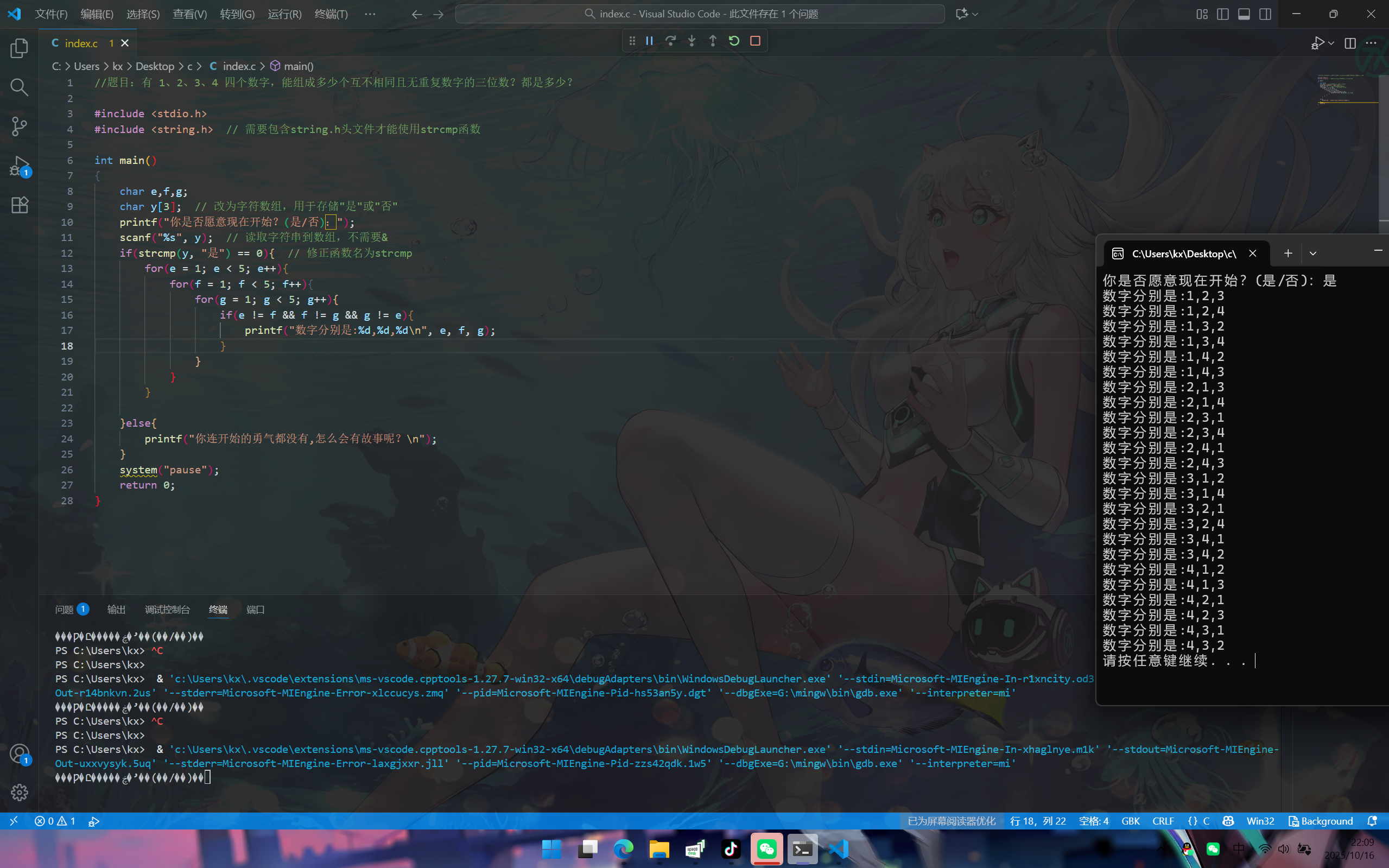Switch to the 调试控制台 panel tab
This screenshot has width=1389, height=868.
pos(167,609)
